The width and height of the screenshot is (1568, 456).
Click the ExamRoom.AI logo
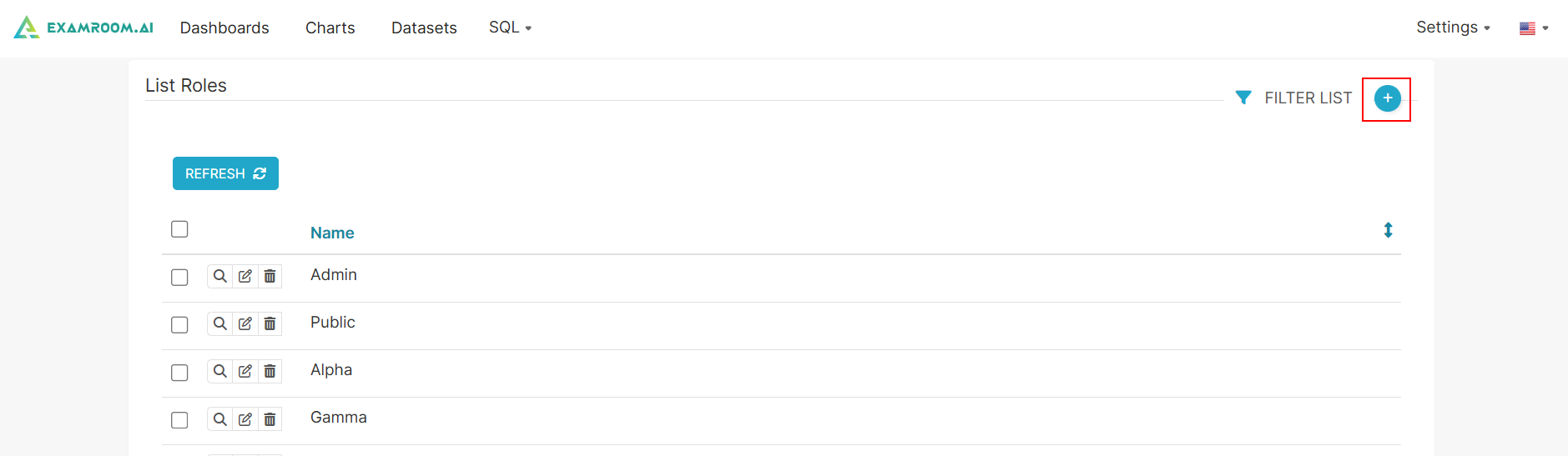tap(83, 28)
